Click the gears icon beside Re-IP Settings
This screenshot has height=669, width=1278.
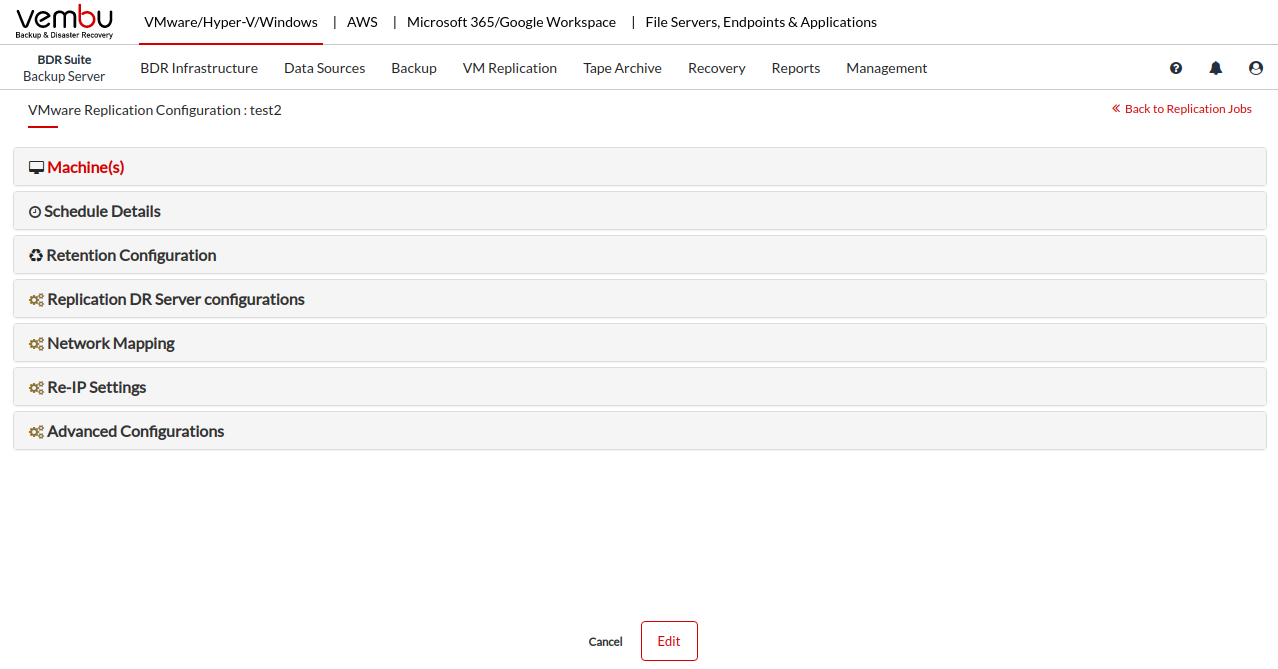pyautogui.click(x=36, y=388)
